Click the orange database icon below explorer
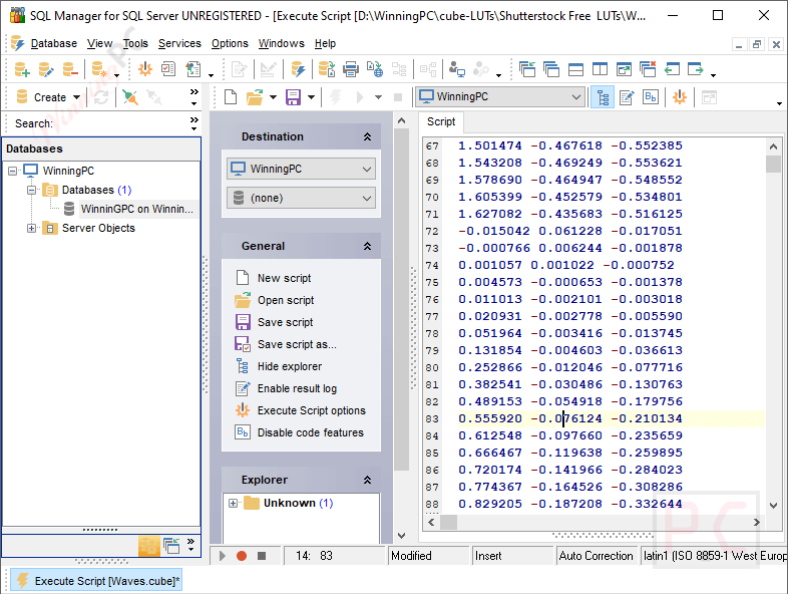Viewport: 788px width, 594px height. (149, 545)
